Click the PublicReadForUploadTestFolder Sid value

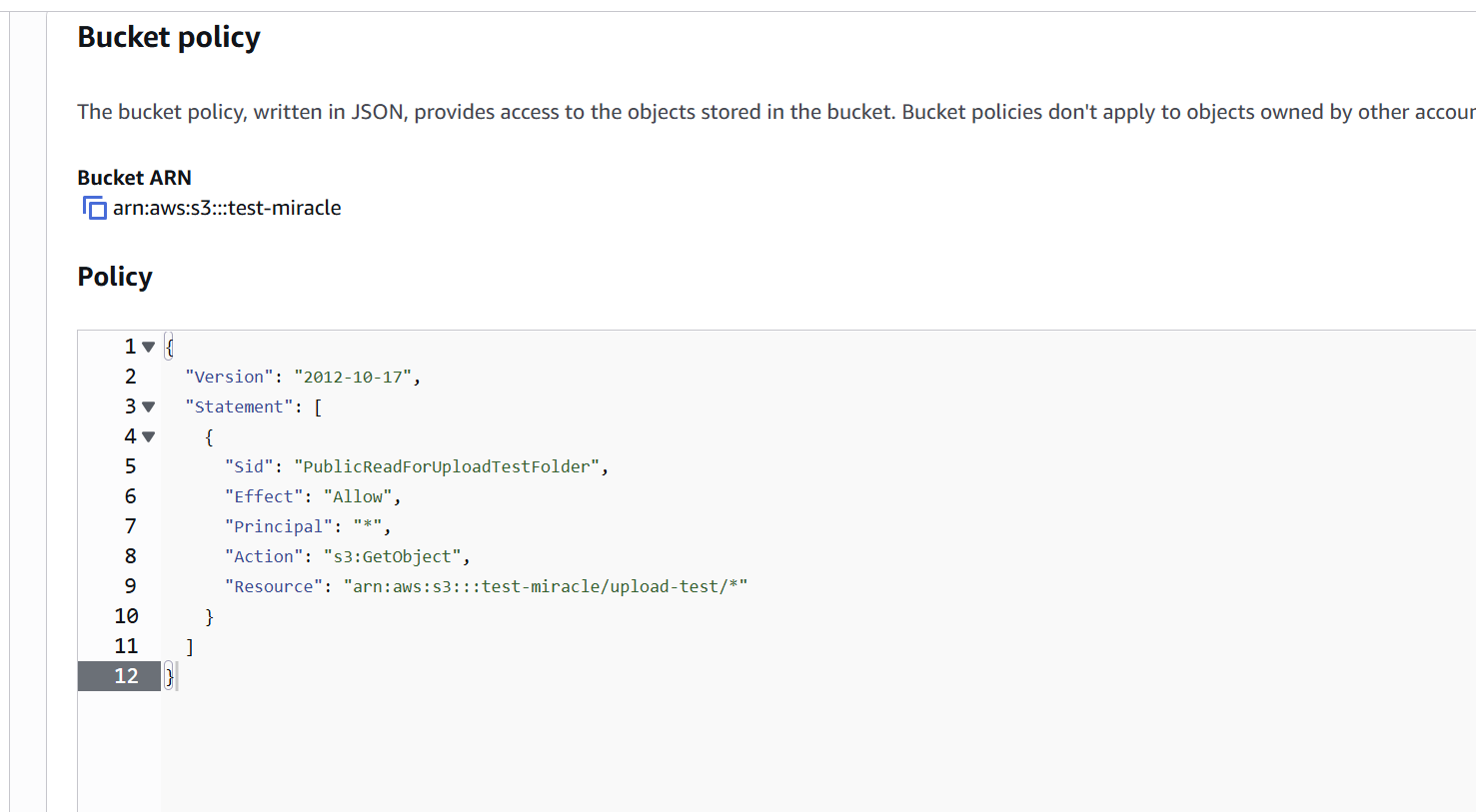(x=447, y=466)
